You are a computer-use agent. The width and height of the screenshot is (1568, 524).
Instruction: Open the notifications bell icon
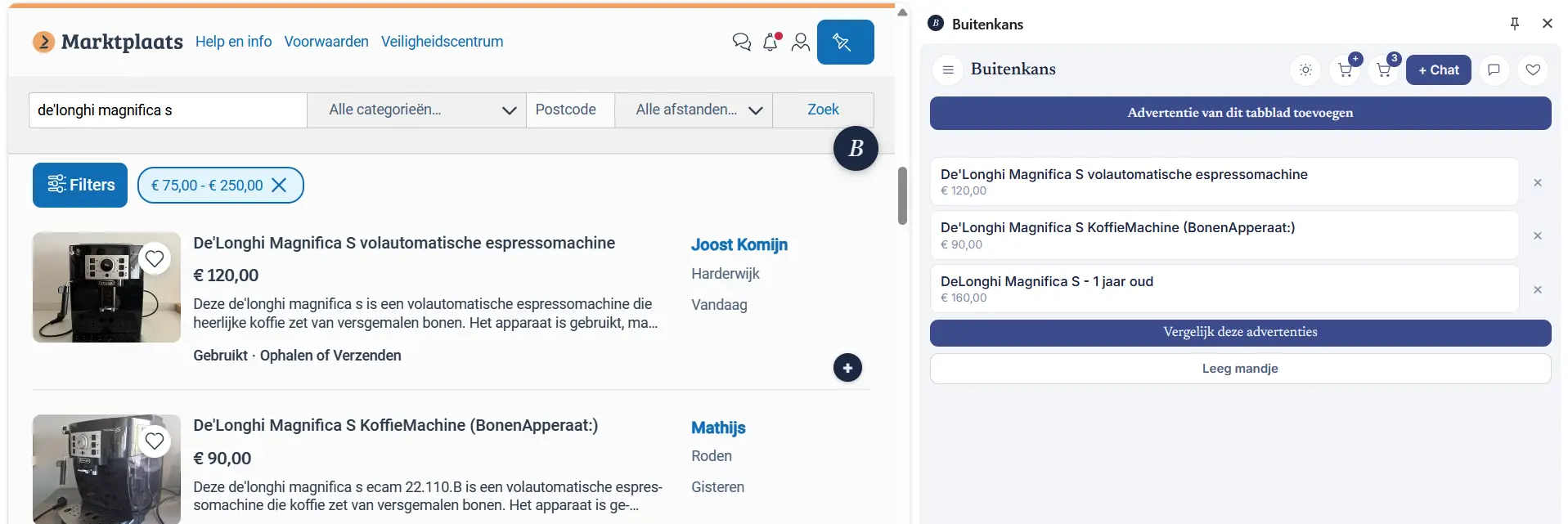coord(771,42)
